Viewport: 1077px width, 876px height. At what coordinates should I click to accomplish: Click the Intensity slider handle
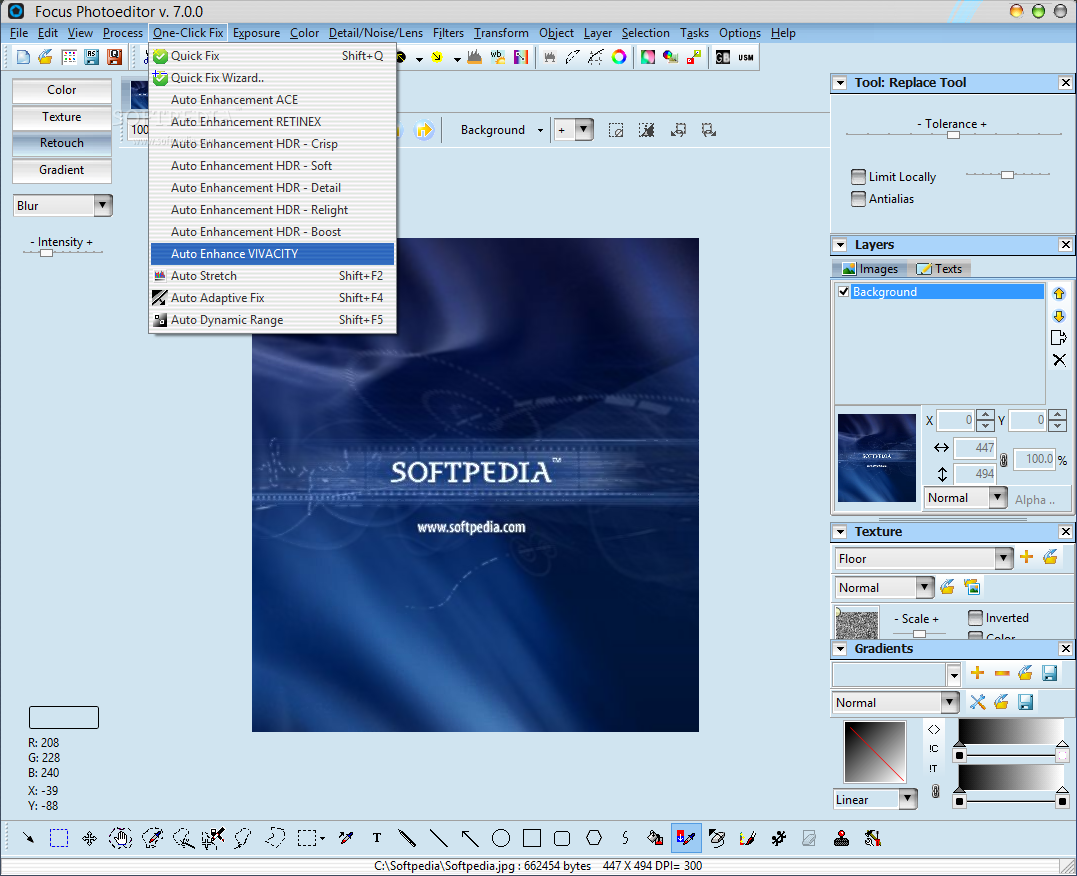coord(46,253)
